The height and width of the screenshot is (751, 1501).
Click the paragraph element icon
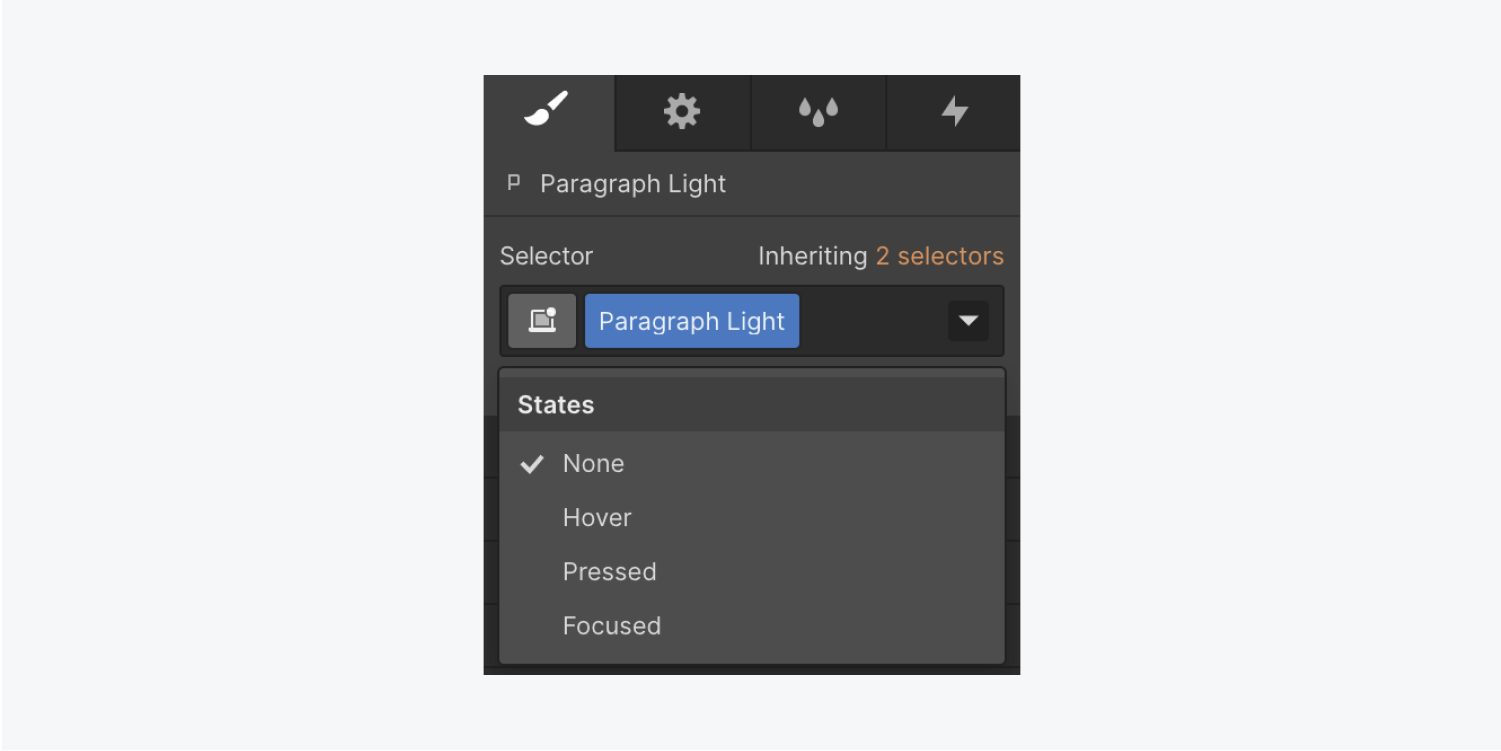pyautogui.click(x=514, y=183)
